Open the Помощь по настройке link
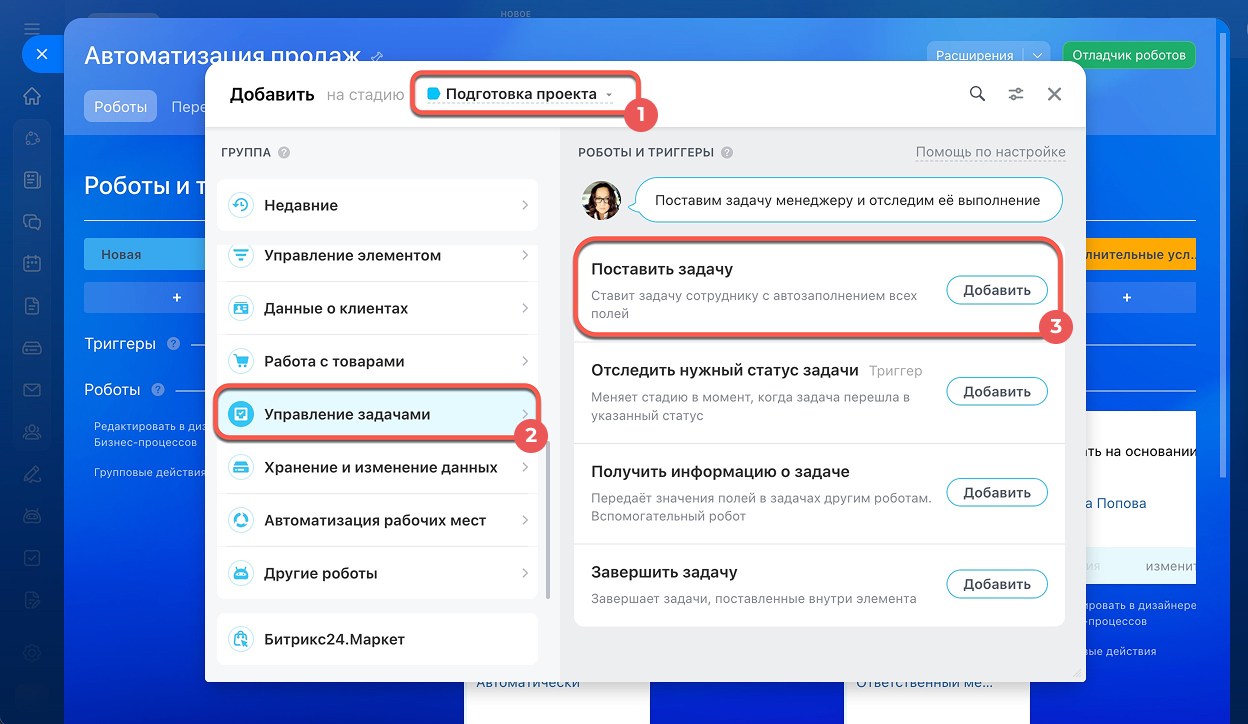The width and height of the screenshot is (1248, 724). pyautogui.click(x=991, y=153)
